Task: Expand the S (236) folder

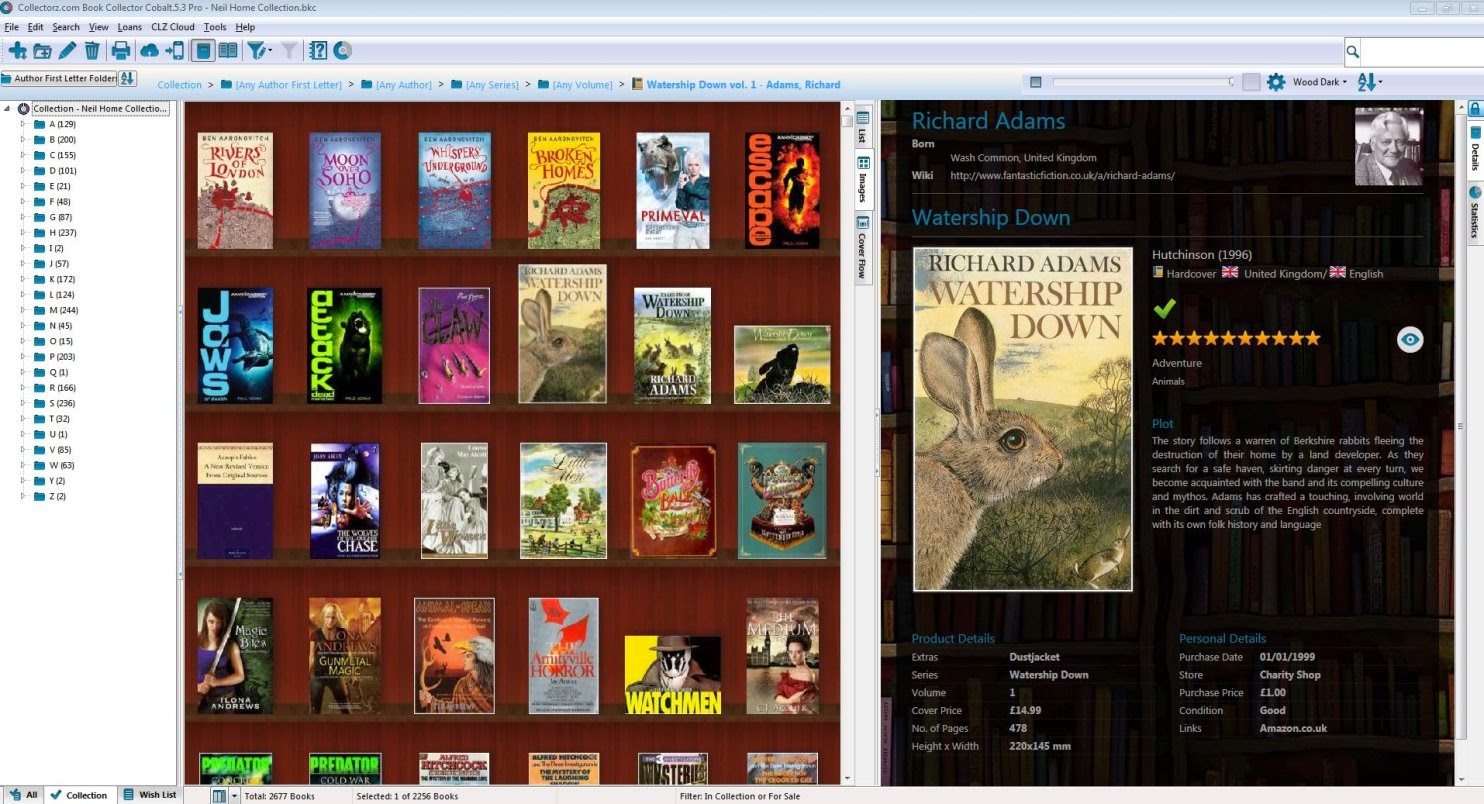Action: click(x=24, y=404)
